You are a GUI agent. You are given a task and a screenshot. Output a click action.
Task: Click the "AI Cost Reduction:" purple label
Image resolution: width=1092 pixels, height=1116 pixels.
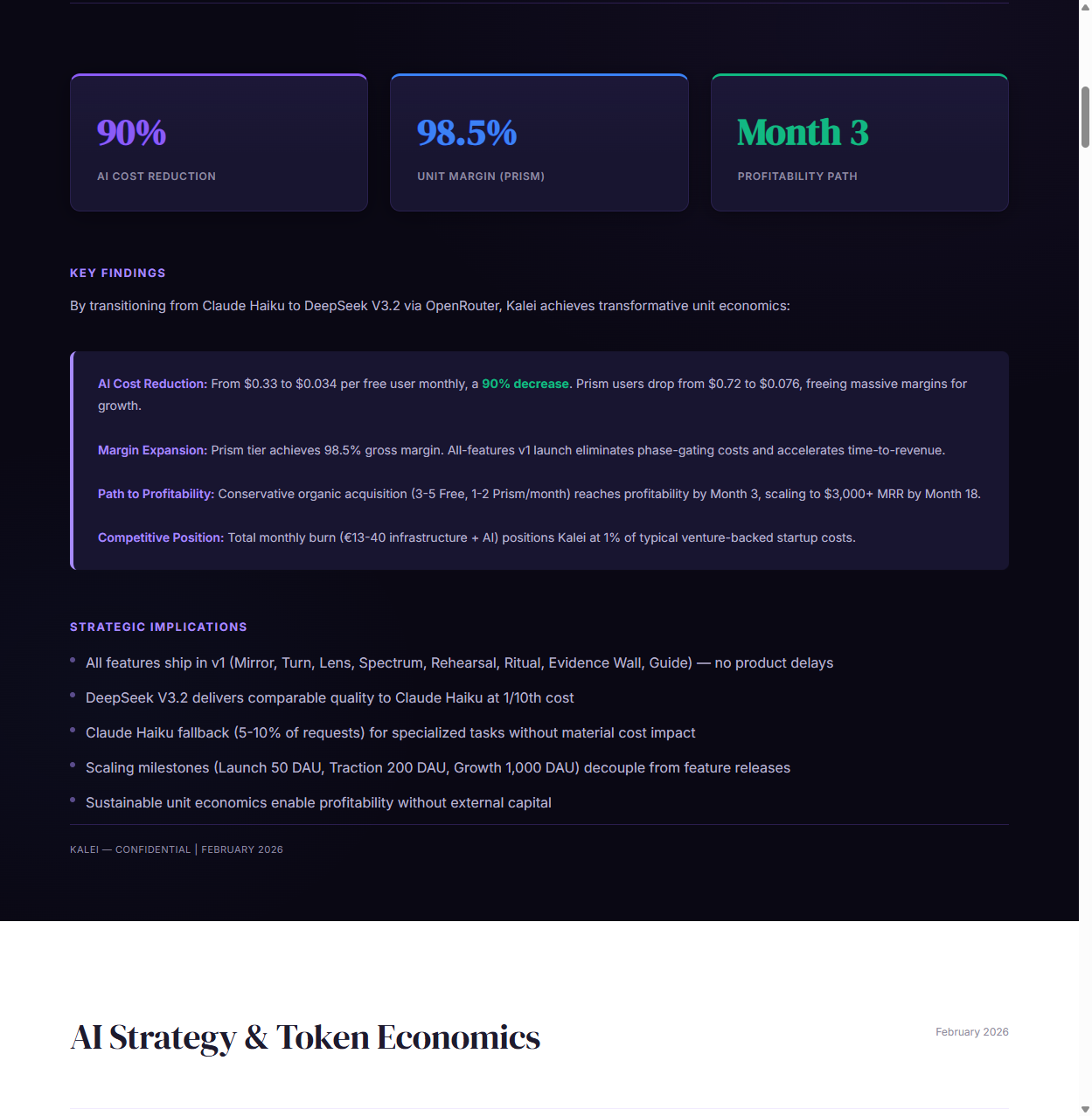pos(152,385)
